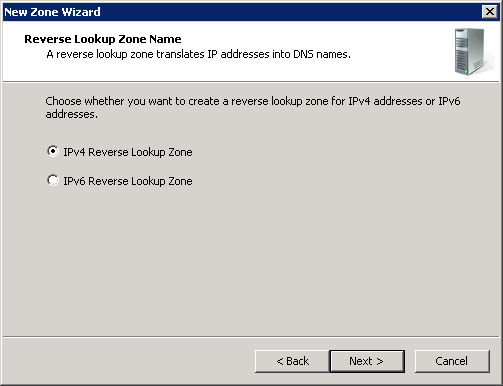Select the IPv4 Reverse Lookup Zone radio button
The height and width of the screenshot is (386, 503).
point(53,152)
